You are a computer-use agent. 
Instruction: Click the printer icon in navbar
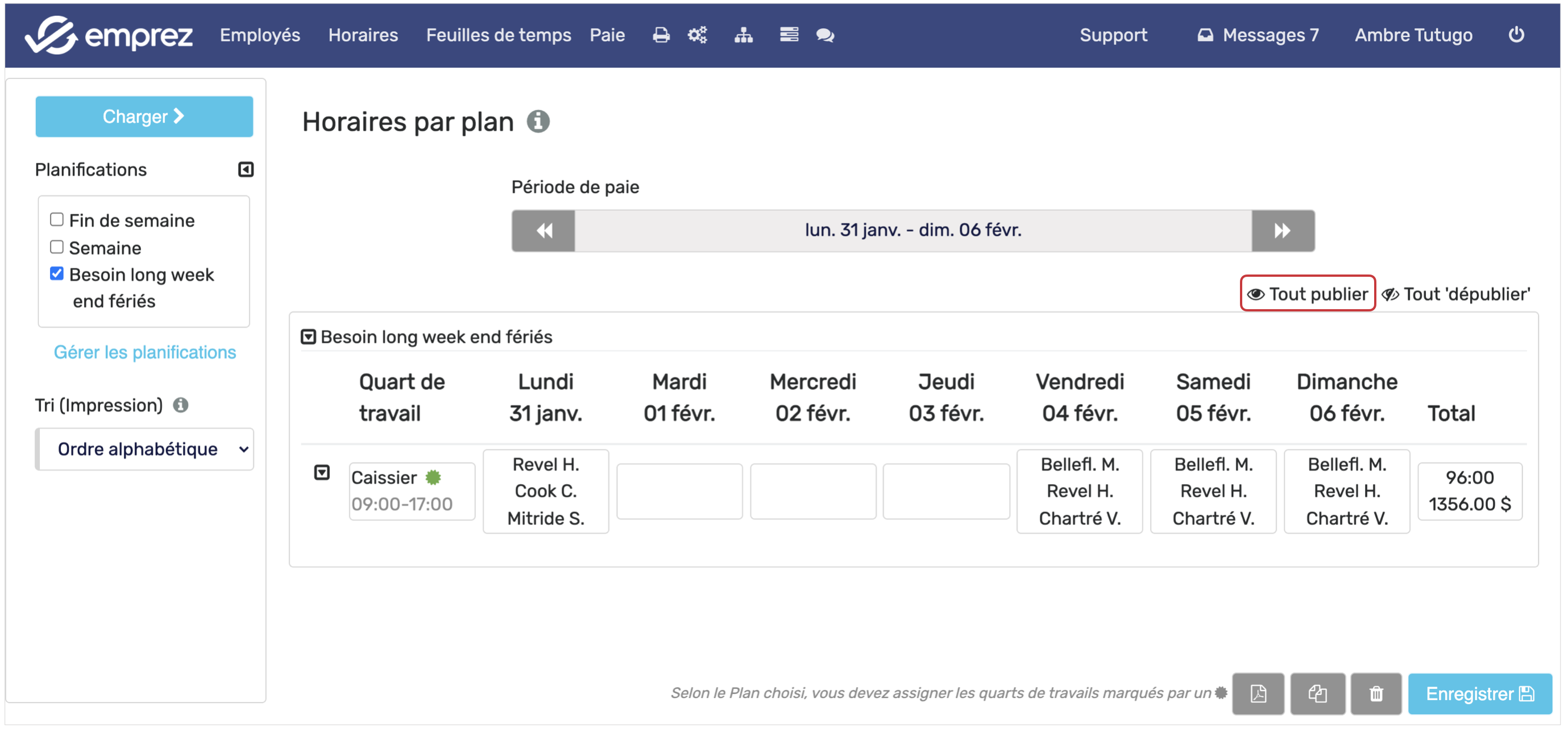click(661, 35)
